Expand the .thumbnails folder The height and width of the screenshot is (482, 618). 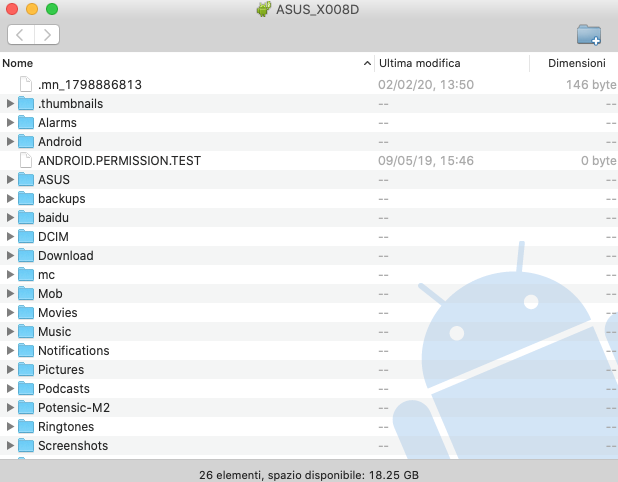(x=10, y=104)
